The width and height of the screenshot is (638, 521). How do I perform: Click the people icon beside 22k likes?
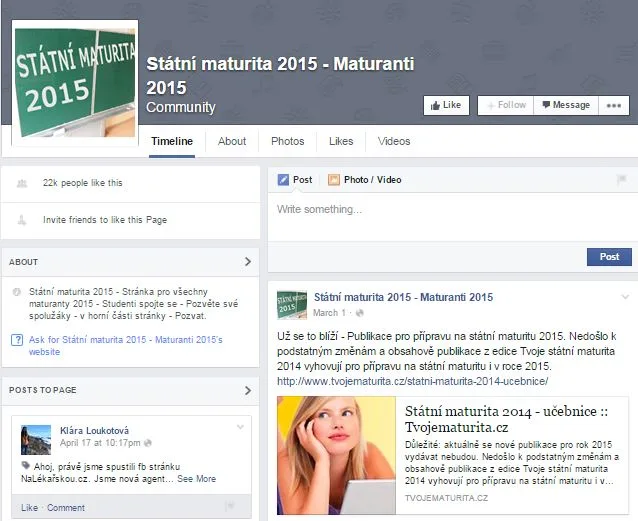pos(22,184)
